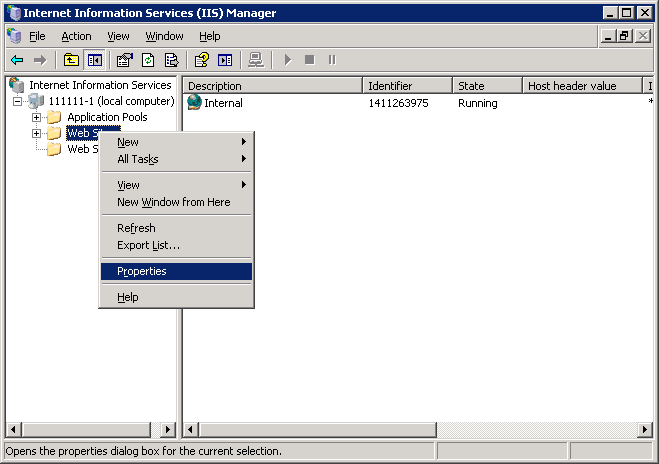Choose New Window from Here

click(177, 202)
